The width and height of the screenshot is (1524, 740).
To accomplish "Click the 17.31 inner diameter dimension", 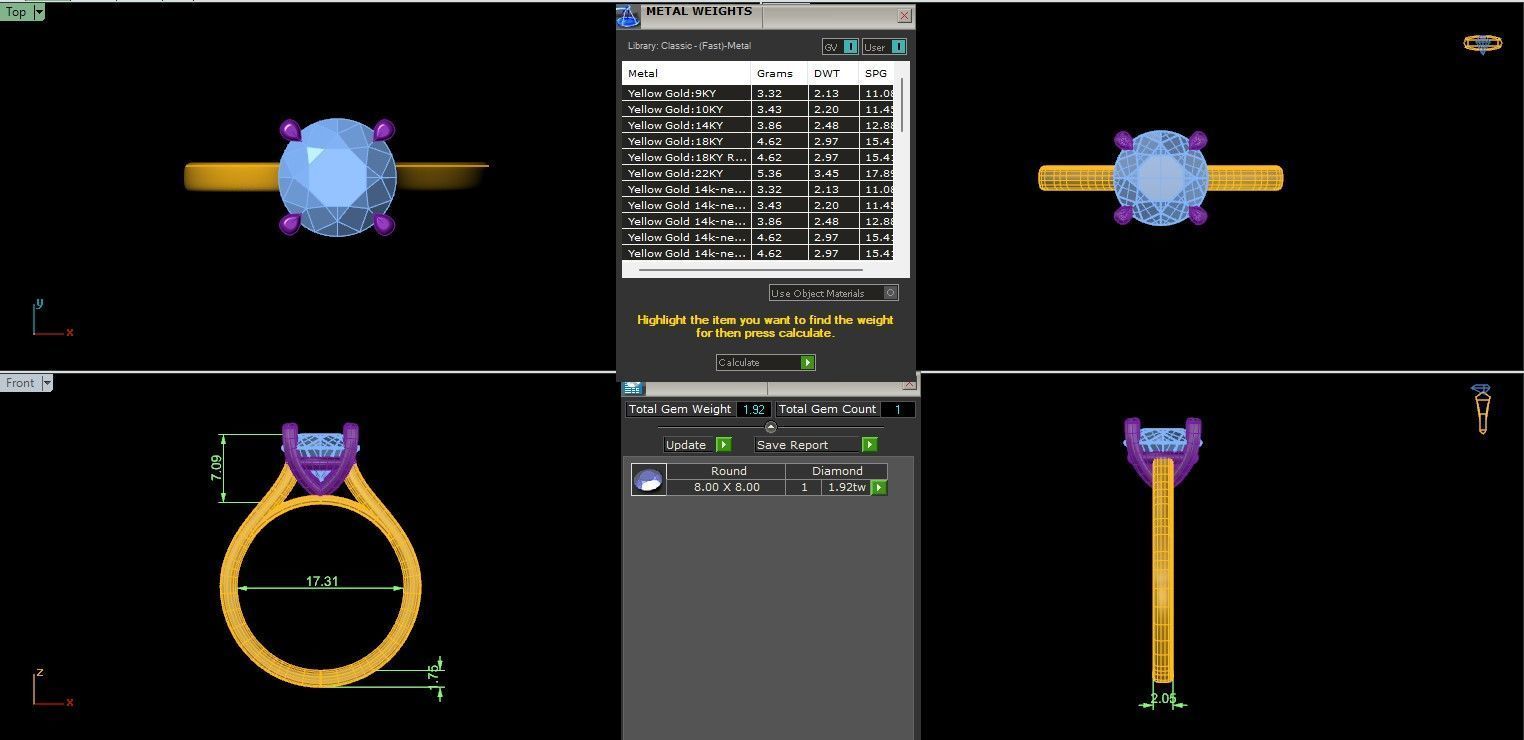I will pos(321,581).
